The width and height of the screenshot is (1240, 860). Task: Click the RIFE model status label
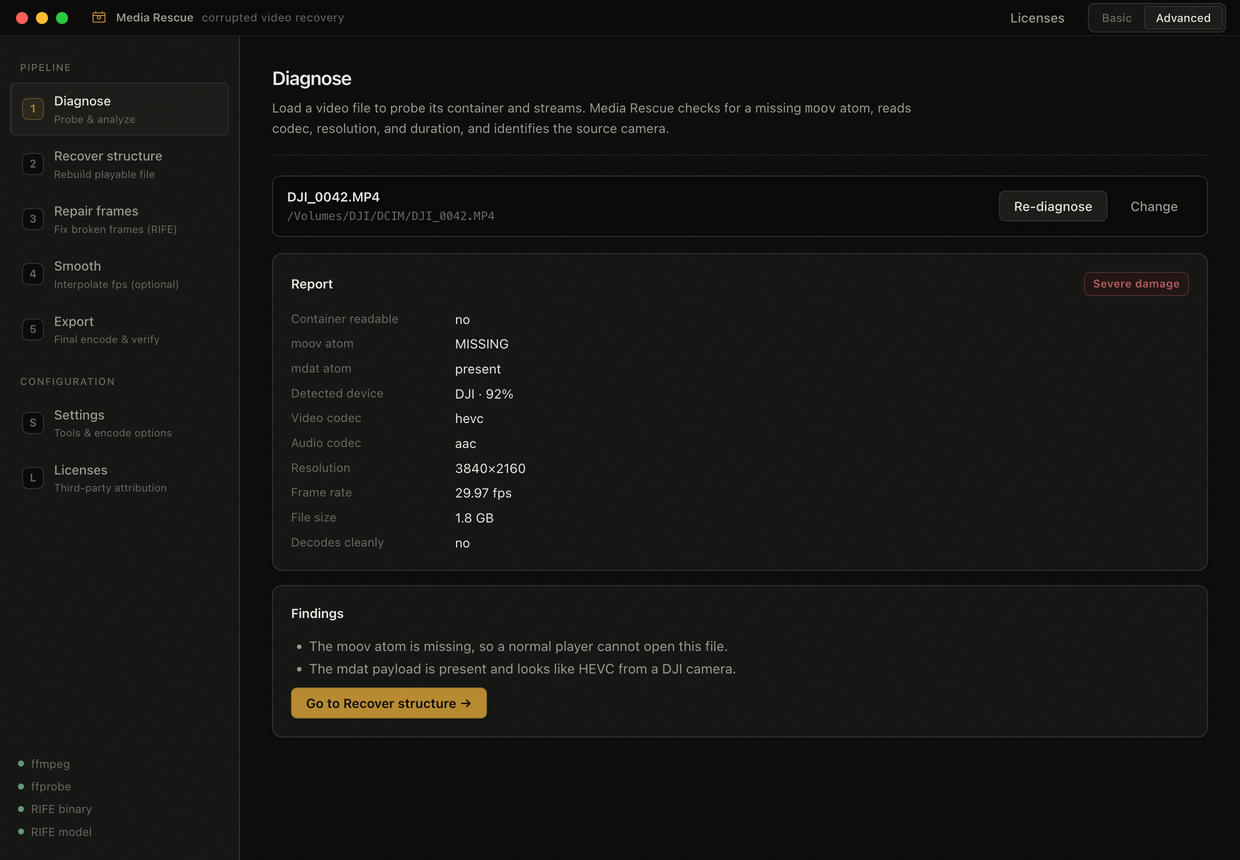(x=61, y=832)
